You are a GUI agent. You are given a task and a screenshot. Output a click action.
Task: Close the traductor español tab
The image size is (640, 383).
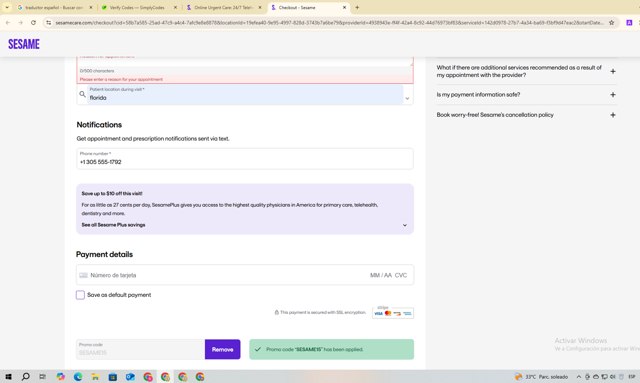(91, 7)
